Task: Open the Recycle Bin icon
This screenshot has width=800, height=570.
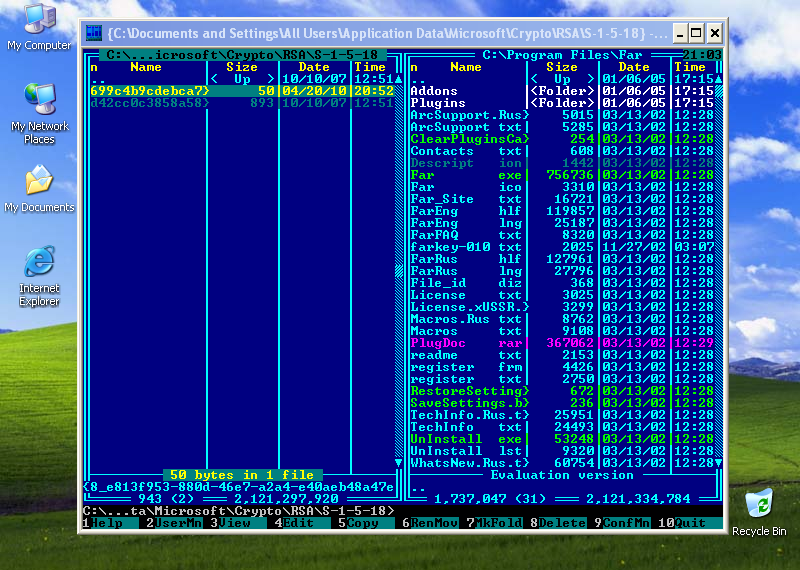Action: [x=759, y=512]
